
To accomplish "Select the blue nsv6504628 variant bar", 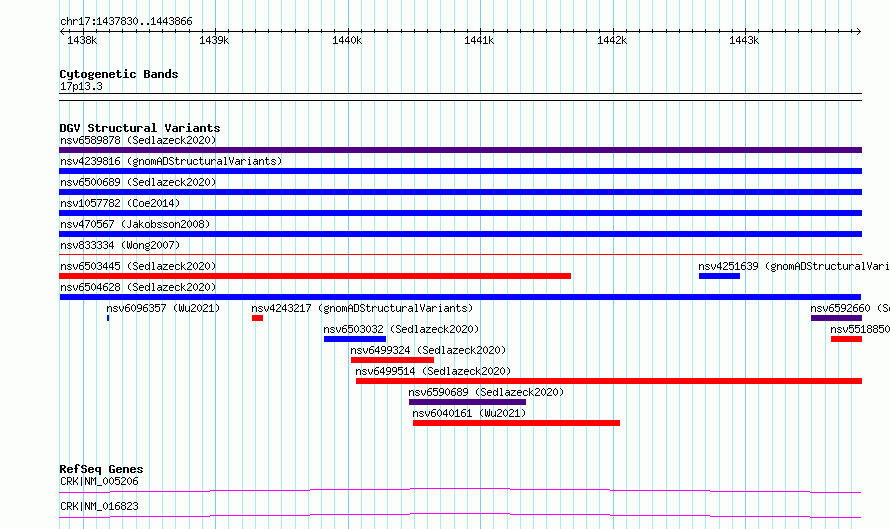I will pyautogui.click(x=460, y=297).
